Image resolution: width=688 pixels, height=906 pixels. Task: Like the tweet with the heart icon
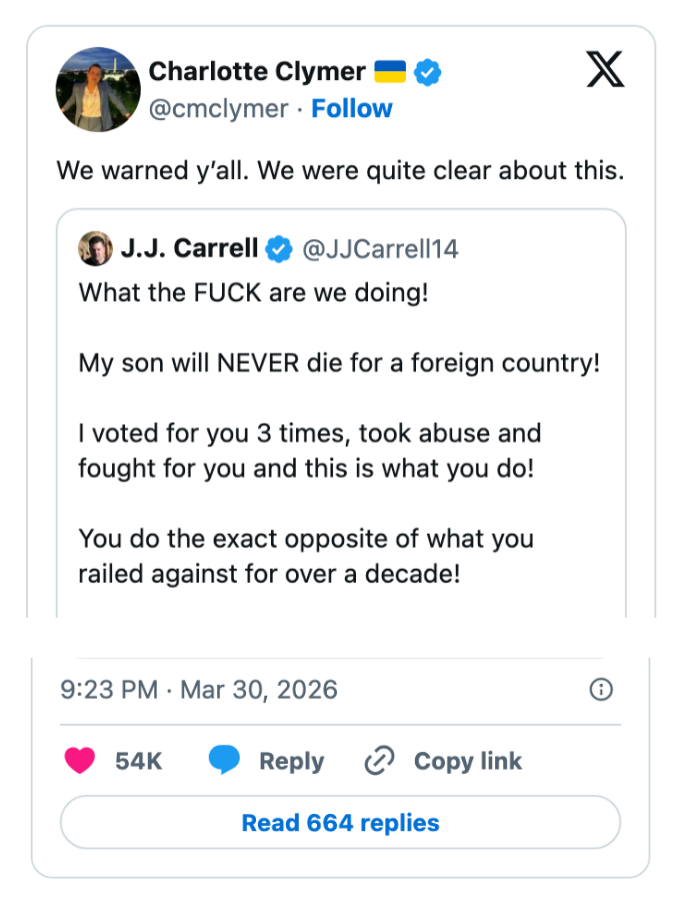[80, 761]
